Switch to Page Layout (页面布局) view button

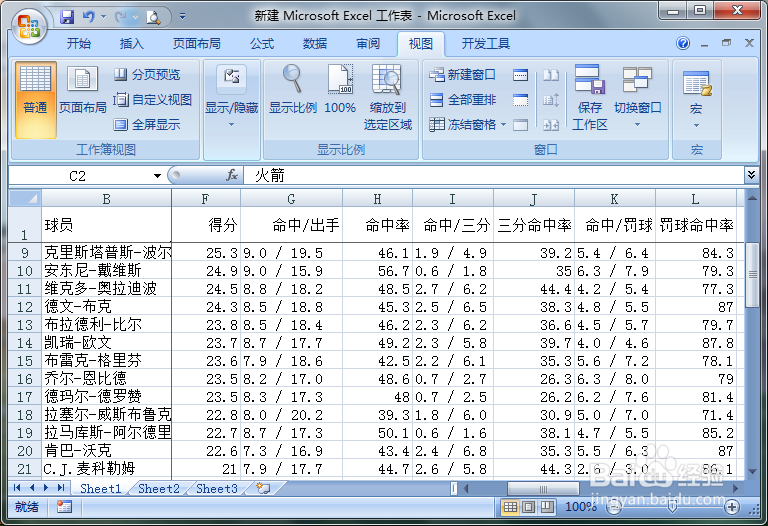click(82, 90)
